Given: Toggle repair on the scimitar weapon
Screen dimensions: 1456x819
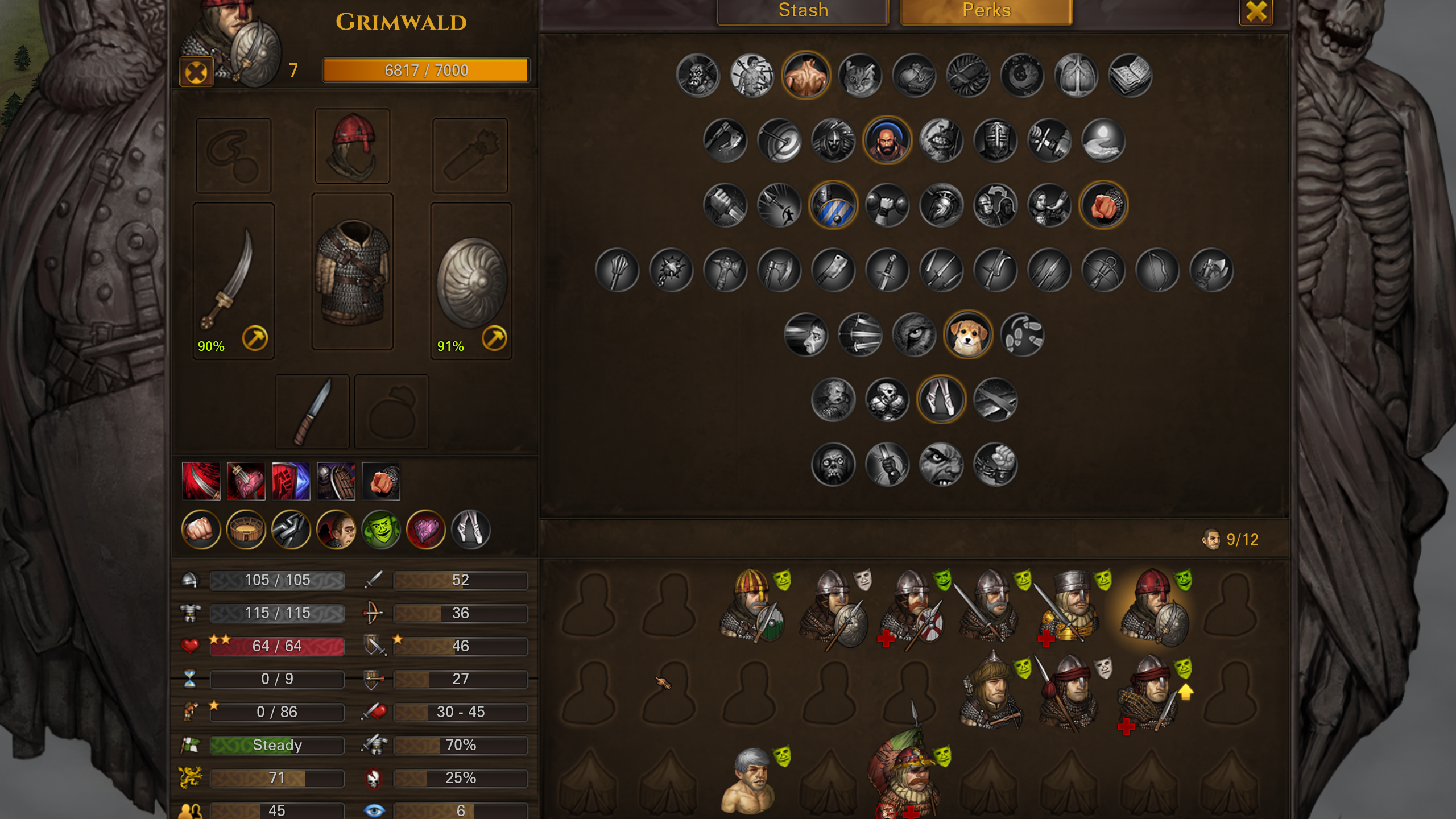Looking at the screenshot, I should click(255, 338).
